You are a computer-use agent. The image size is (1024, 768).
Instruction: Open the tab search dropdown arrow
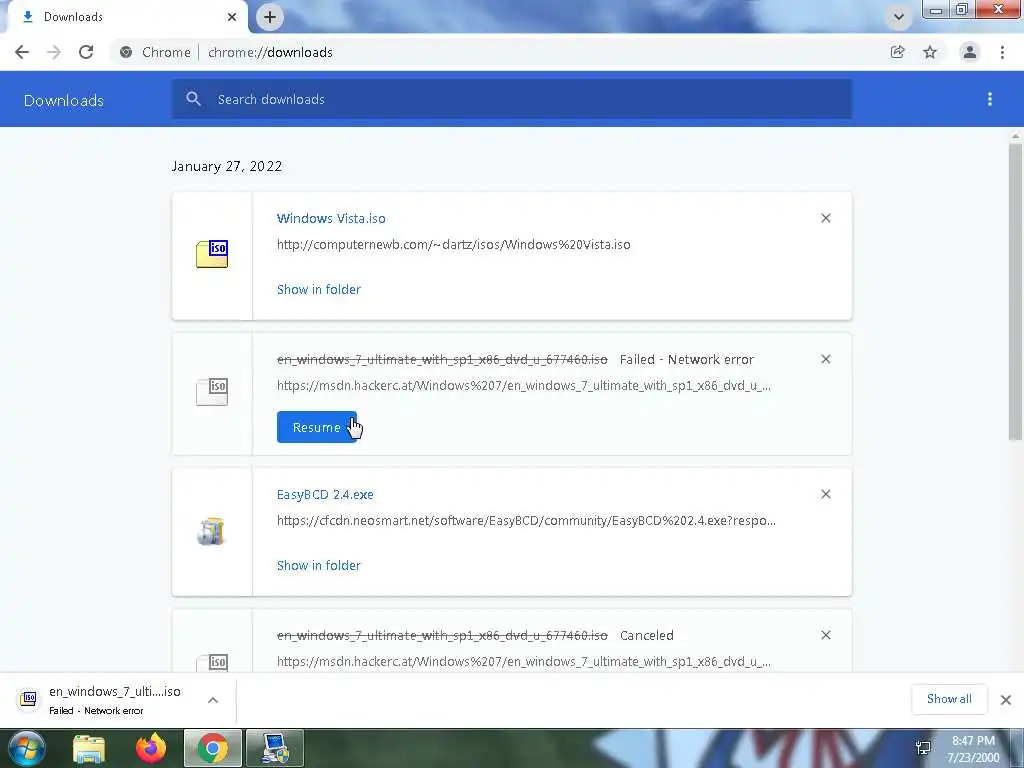899,17
